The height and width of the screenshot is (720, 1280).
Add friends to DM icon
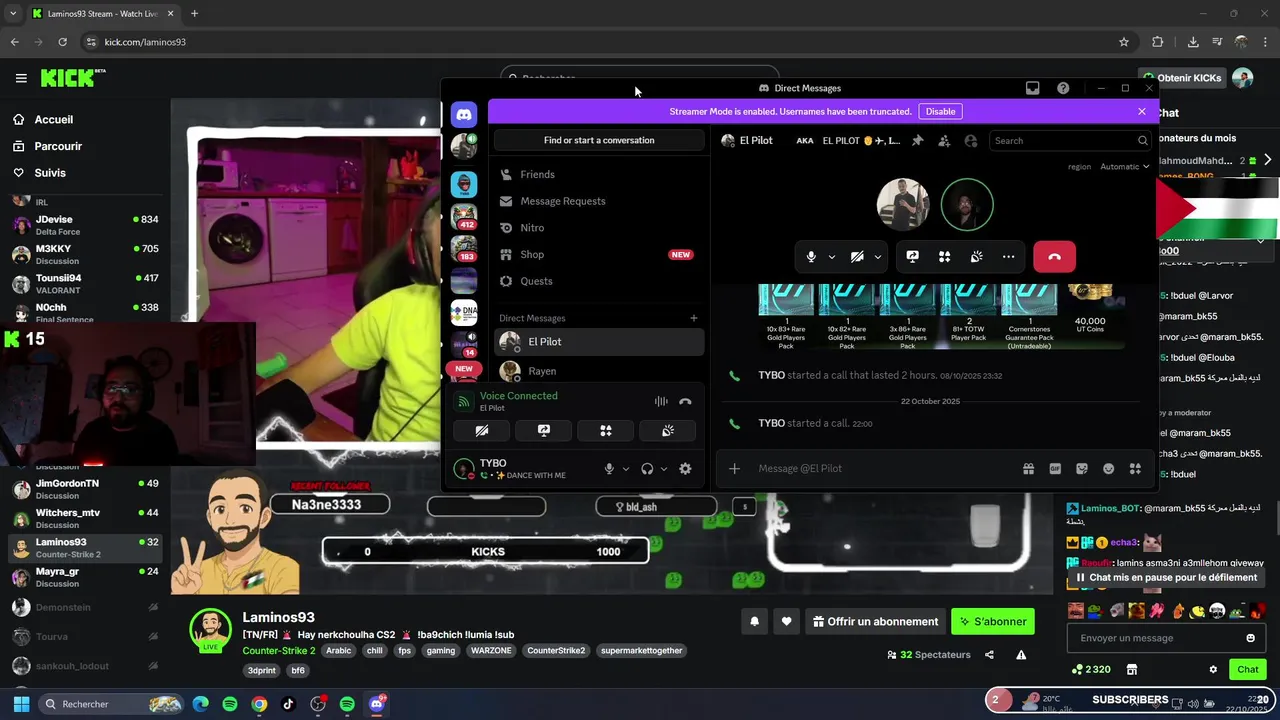click(x=944, y=141)
